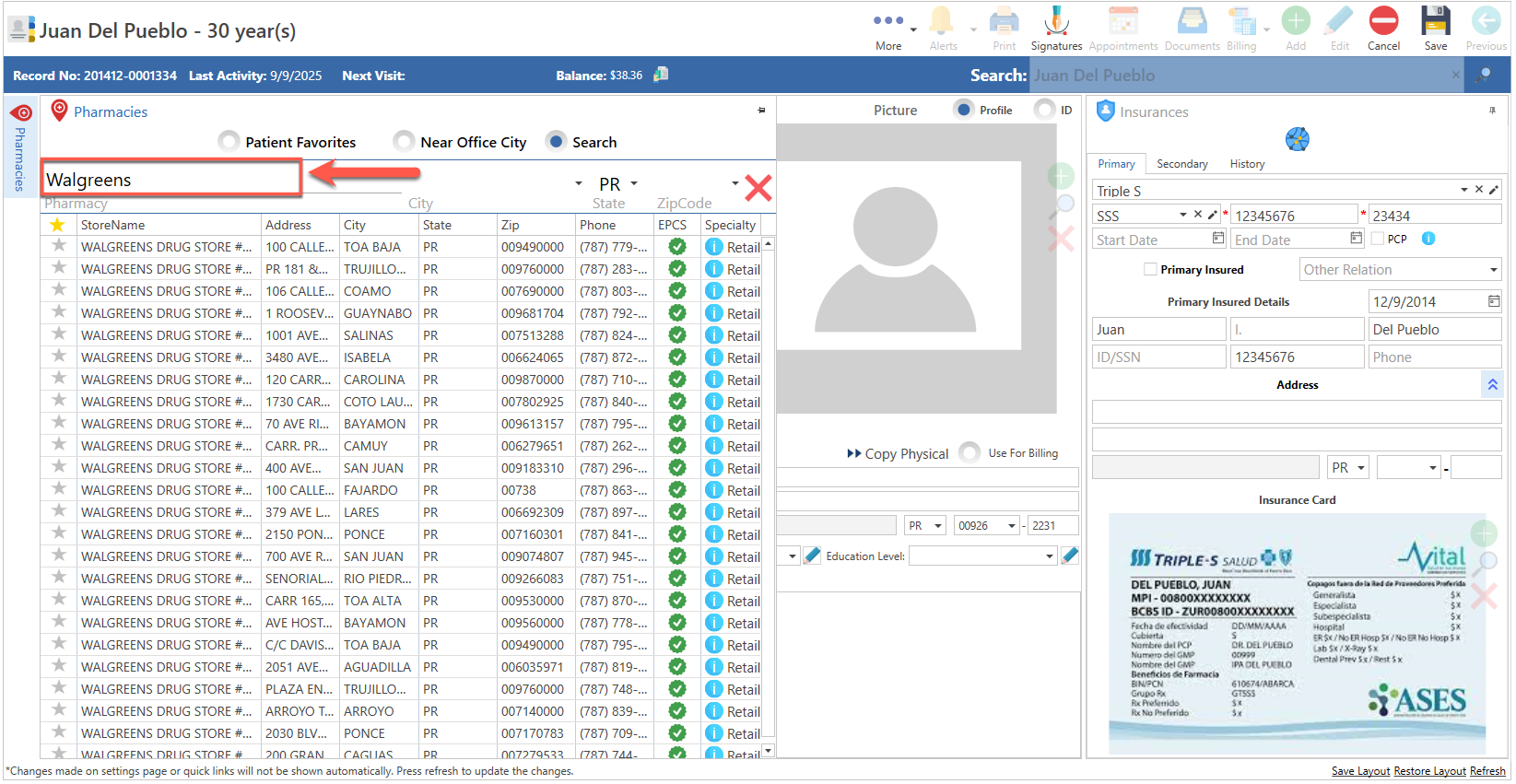Image resolution: width=1516 pixels, height=784 pixels.
Task: Select ID picture radio button
Action: point(1044,110)
